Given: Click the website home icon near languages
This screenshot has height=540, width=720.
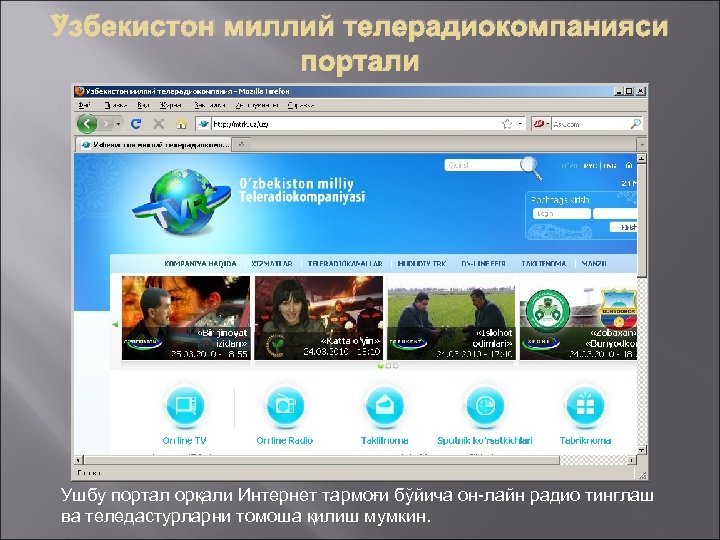Looking at the screenshot, I should click(x=629, y=165).
